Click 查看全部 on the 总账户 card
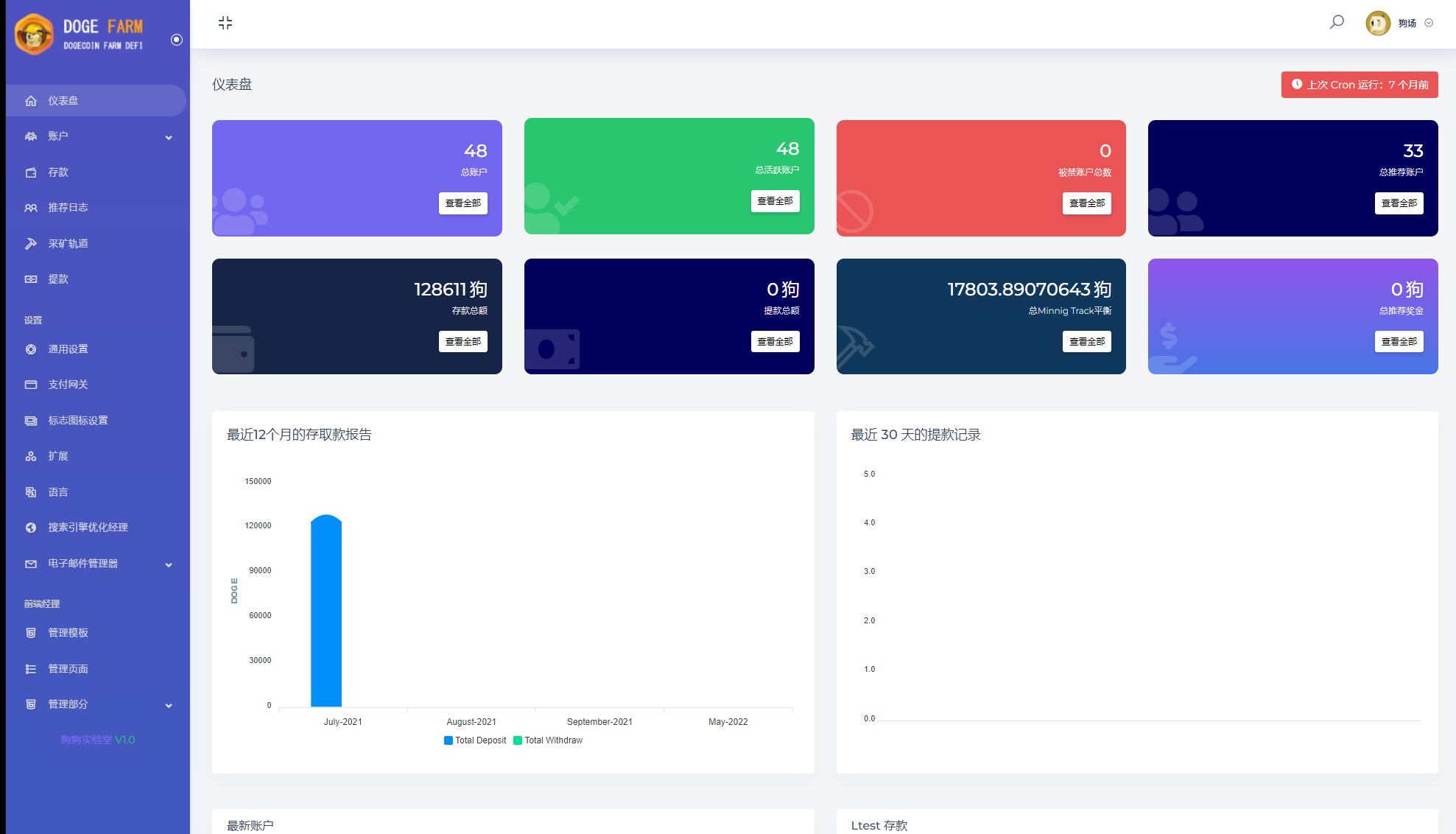The width and height of the screenshot is (1456, 834). coord(463,203)
